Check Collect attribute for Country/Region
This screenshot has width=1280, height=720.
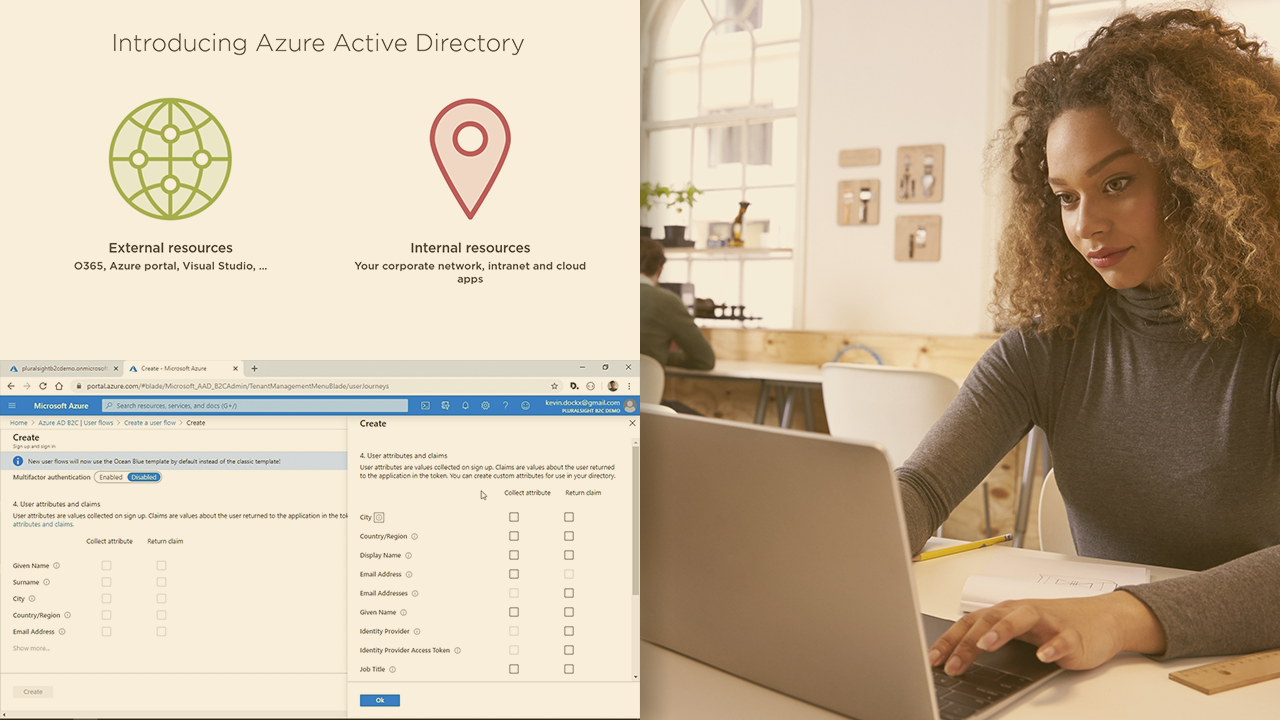pyautogui.click(x=513, y=536)
